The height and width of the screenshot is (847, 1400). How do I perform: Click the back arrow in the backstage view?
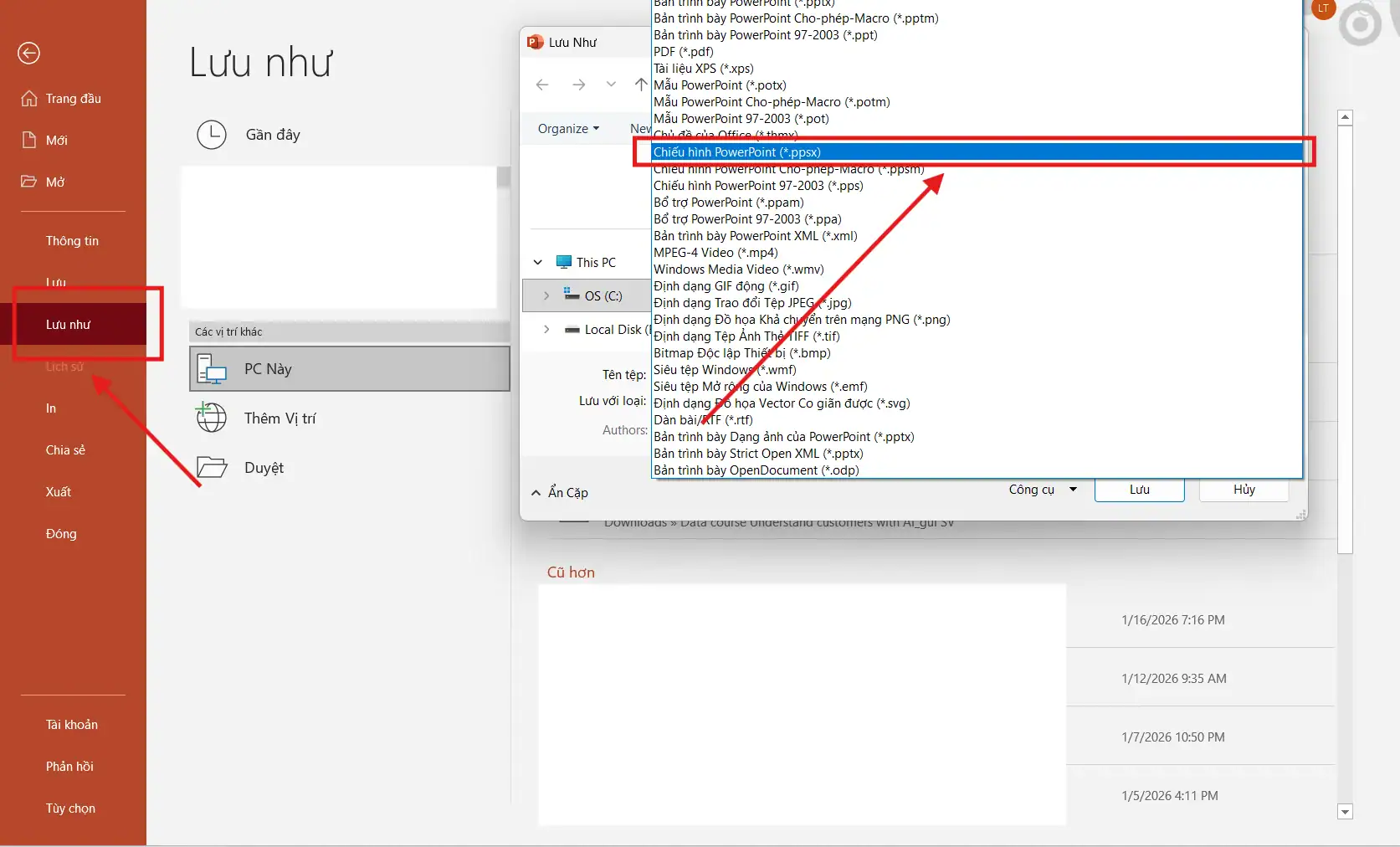click(28, 53)
